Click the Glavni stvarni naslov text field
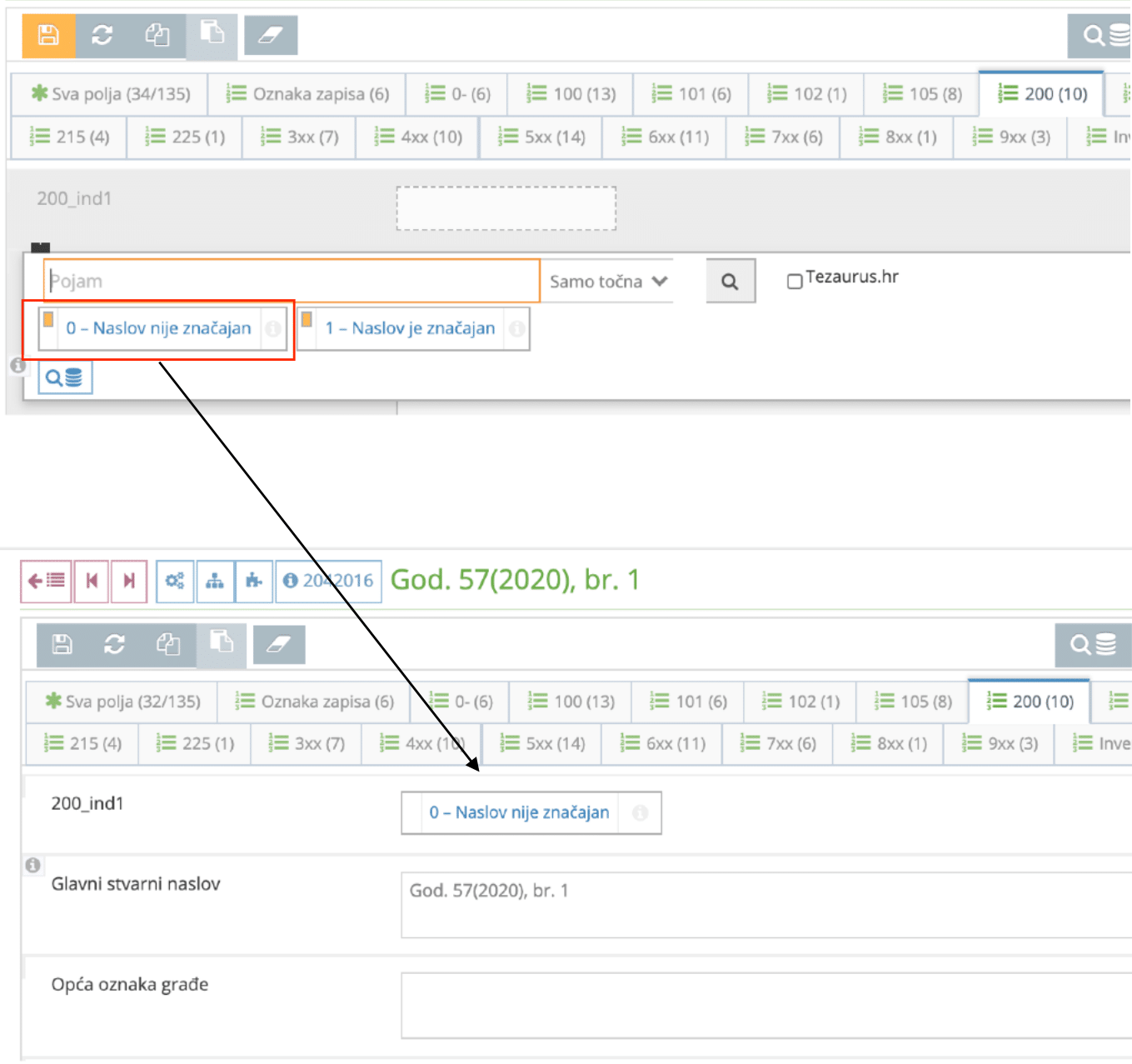 (x=765, y=905)
